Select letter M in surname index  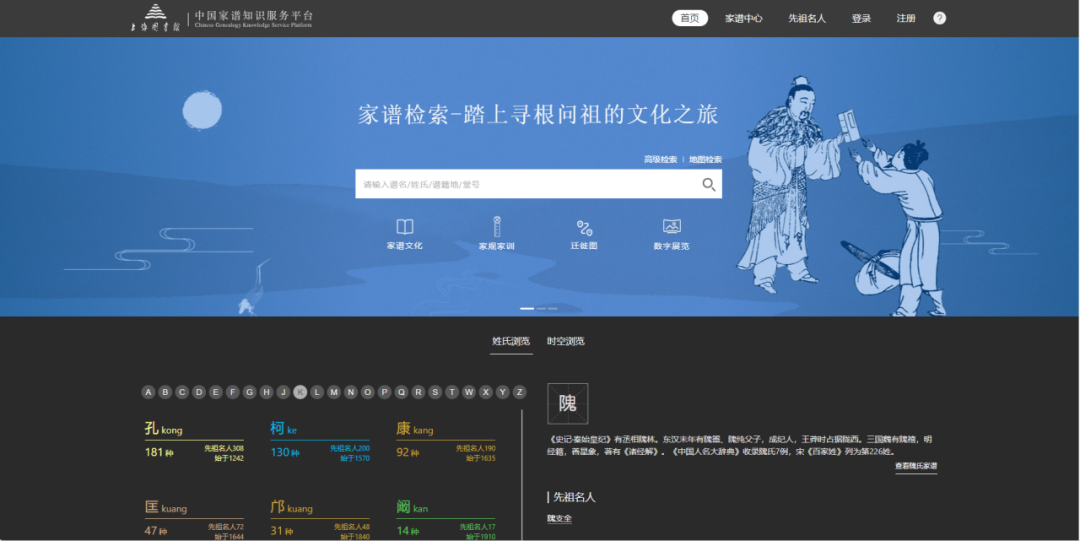click(x=334, y=392)
